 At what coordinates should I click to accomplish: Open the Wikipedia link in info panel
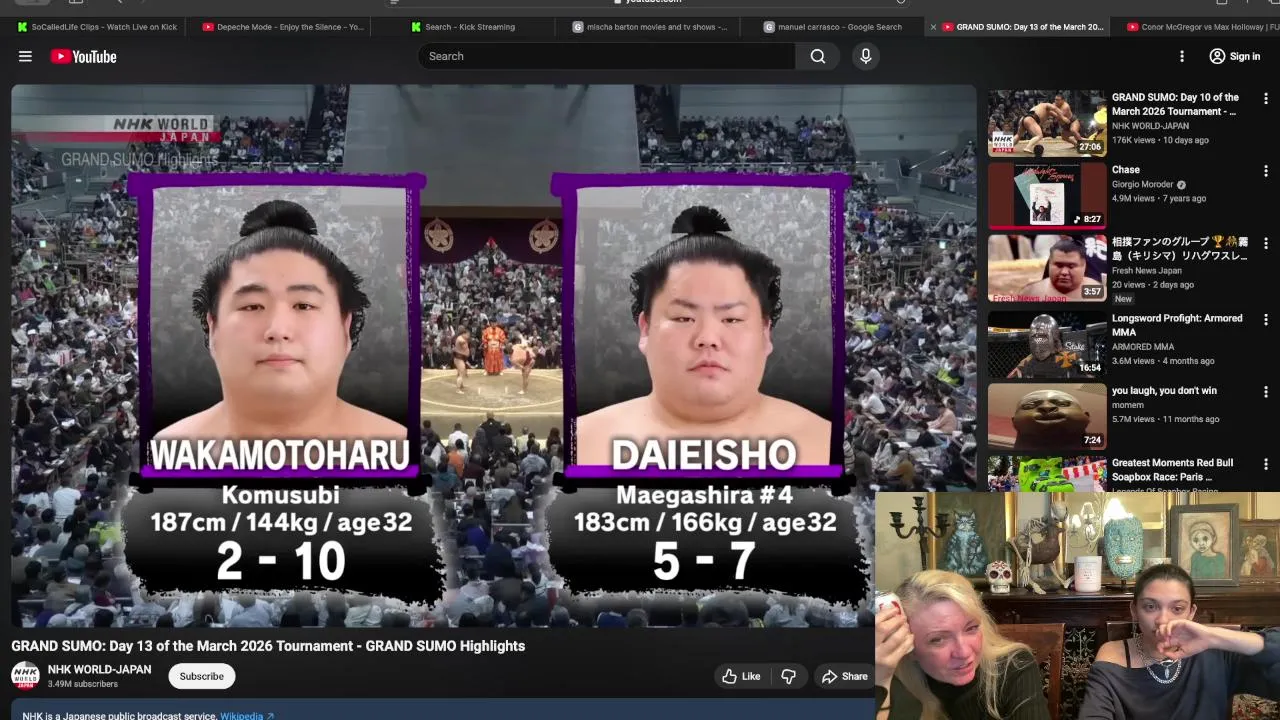click(247, 716)
